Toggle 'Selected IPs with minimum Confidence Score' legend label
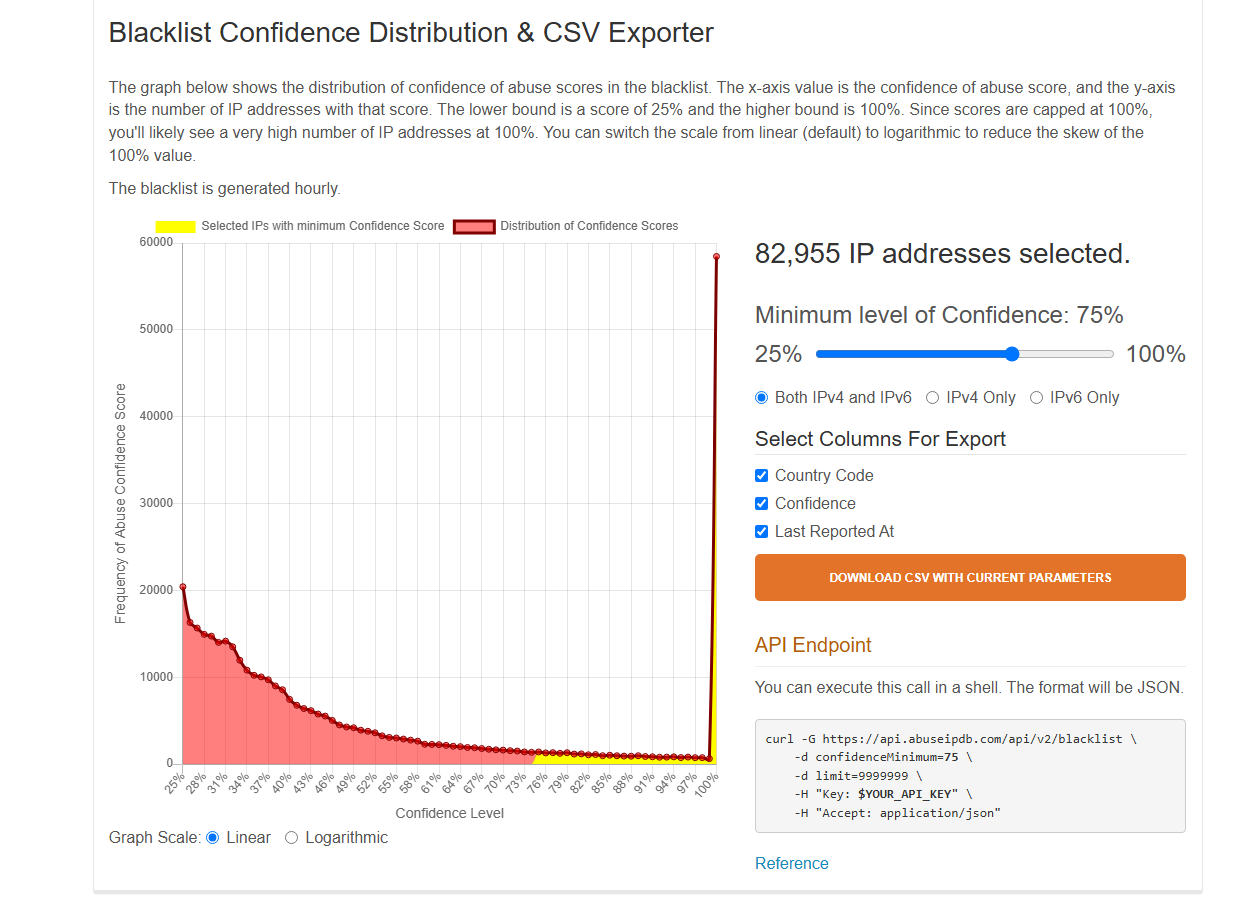1260x917 pixels. pyautogui.click(x=323, y=226)
